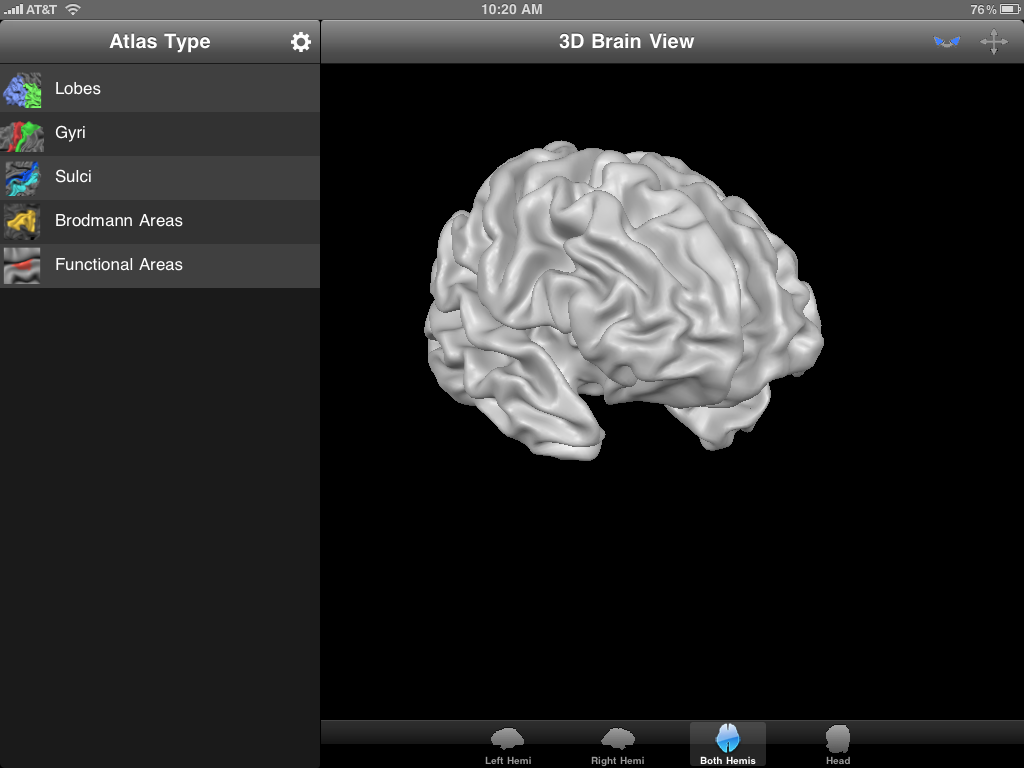Expand the Brodmann Areas atlas list

tap(119, 221)
